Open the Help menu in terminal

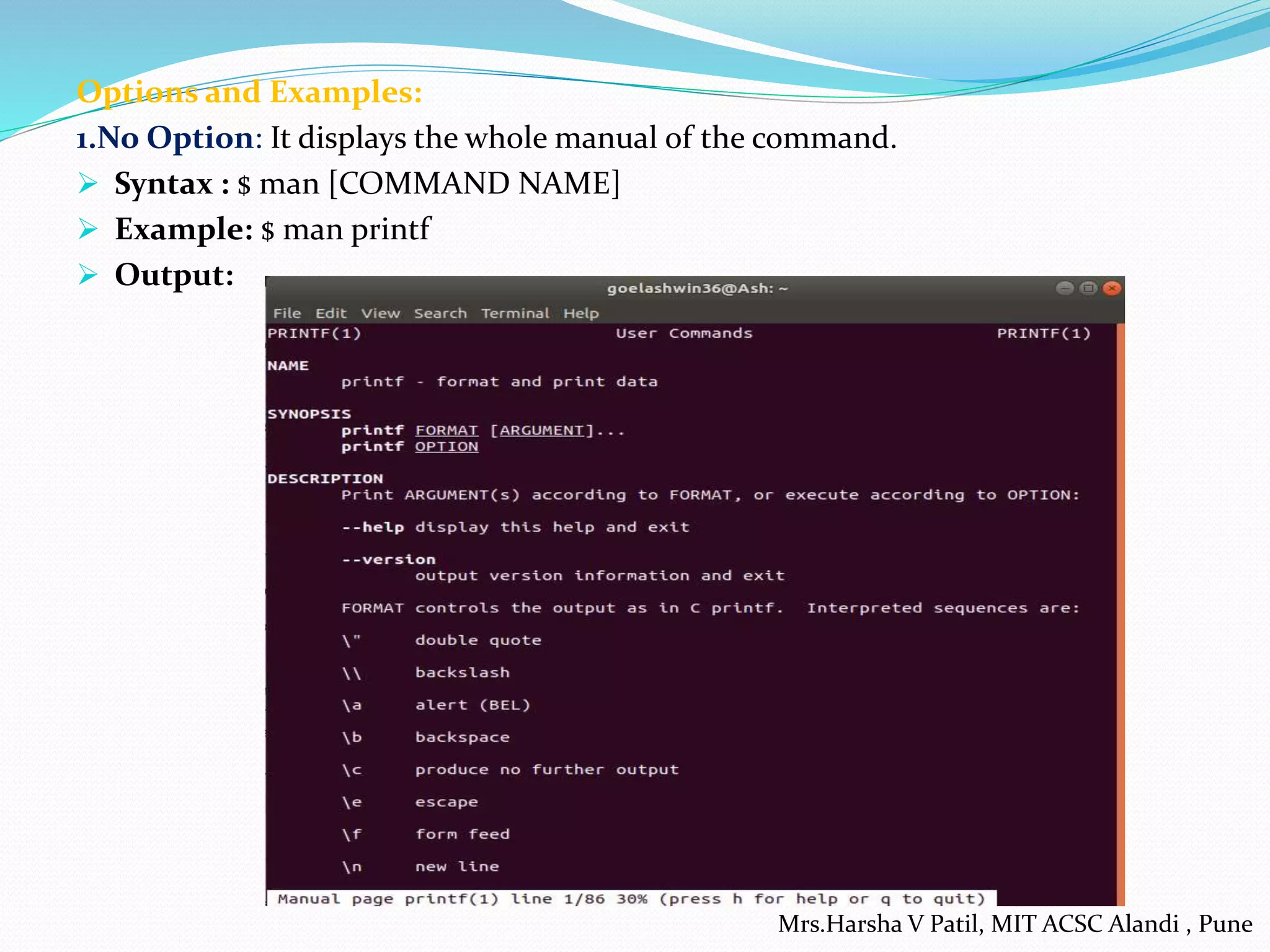(581, 314)
